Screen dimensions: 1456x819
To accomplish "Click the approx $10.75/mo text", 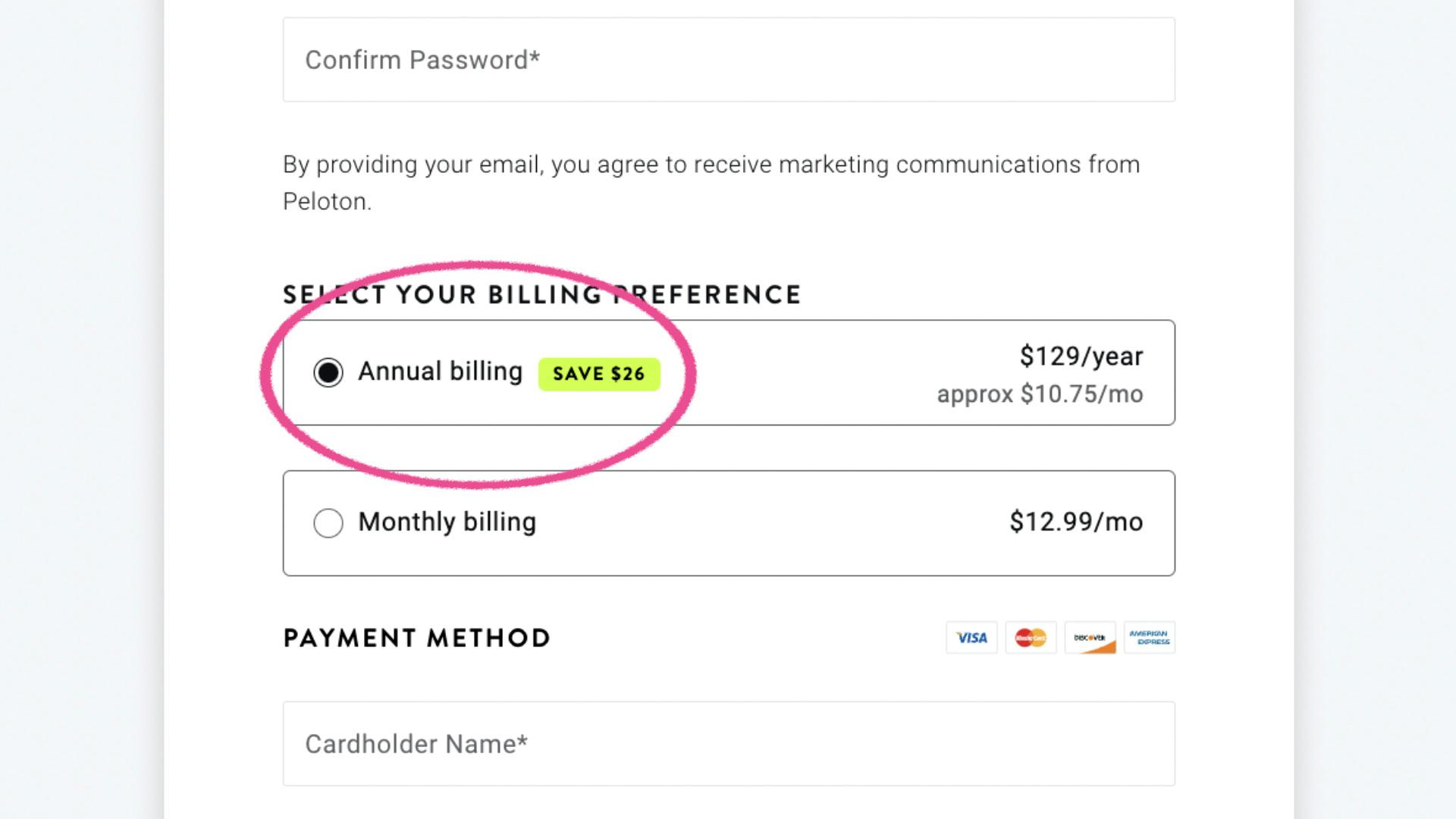I will (1040, 394).
